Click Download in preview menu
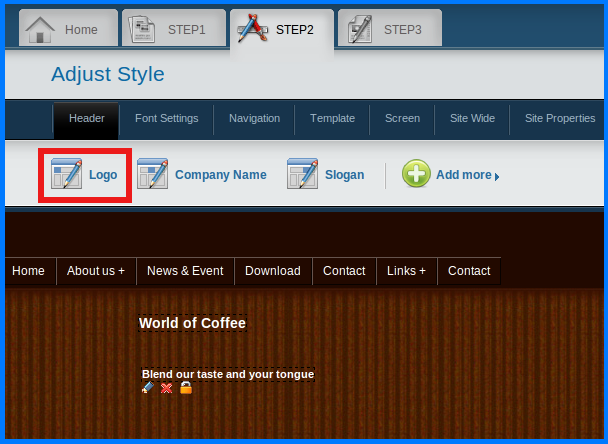608x444 pixels. [273, 271]
